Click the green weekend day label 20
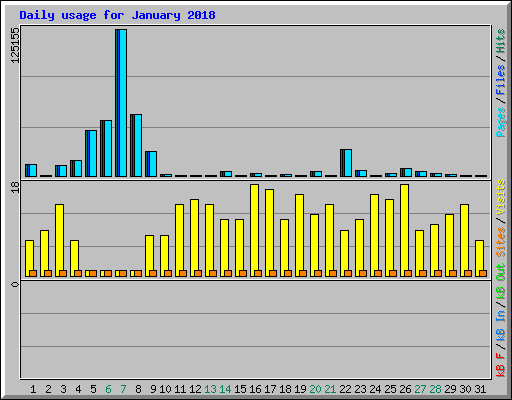The height and width of the screenshot is (400, 512). pyautogui.click(x=315, y=389)
